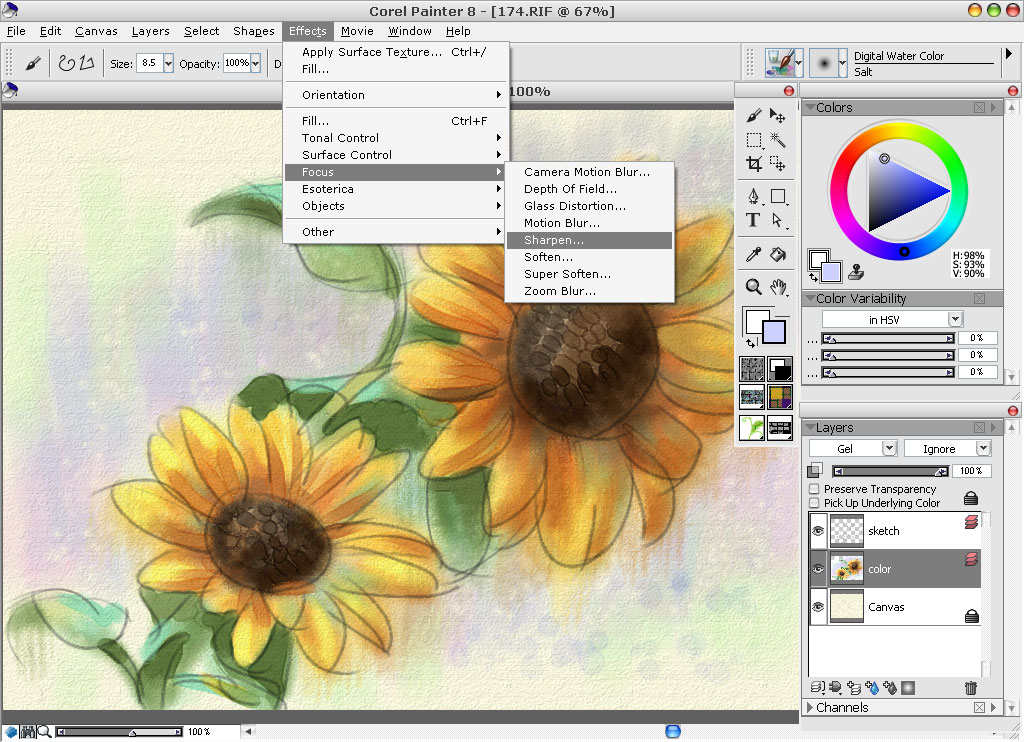Click the straight-line strokes icon in property bar

[87, 63]
